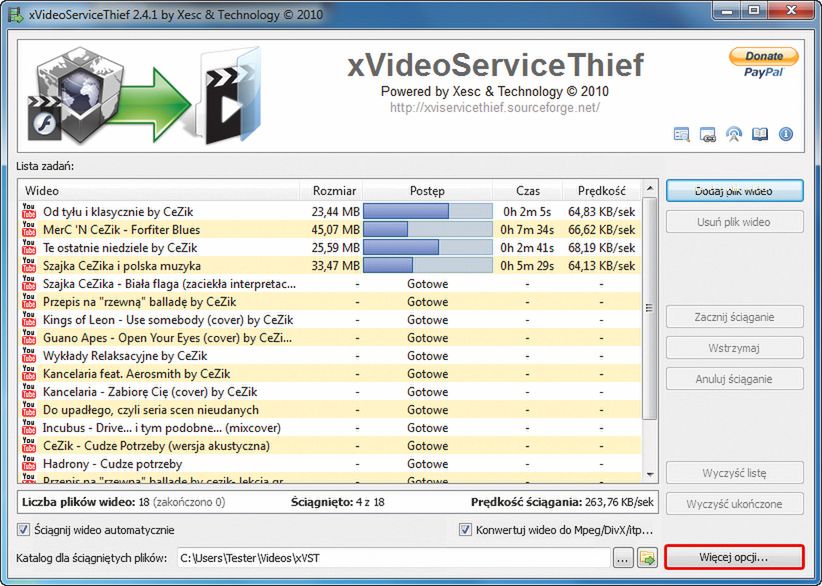Click progress bar of MerC 'N CeZik row
Viewport: 822px width, 586px height.
pyautogui.click(x=428, y=229)
